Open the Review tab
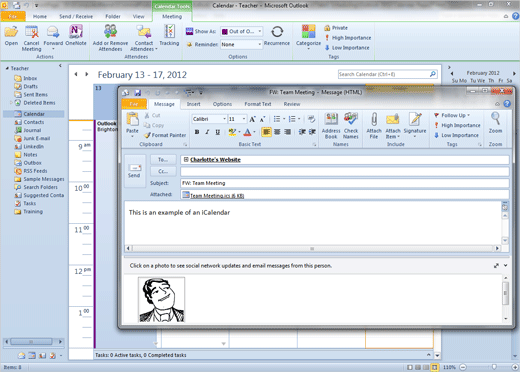Screen dimensions: 520x372 (292, 104)
